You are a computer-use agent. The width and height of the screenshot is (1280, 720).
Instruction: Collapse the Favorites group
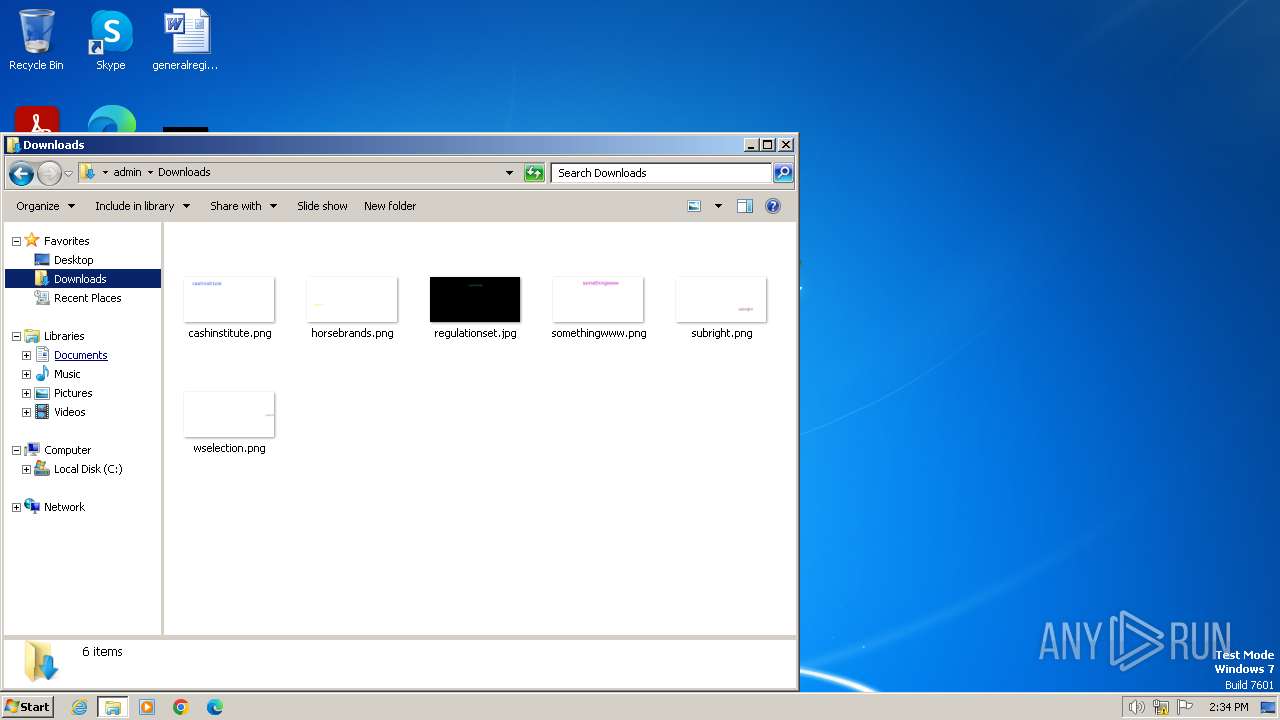pyautogui.click(x=16, y=241)
